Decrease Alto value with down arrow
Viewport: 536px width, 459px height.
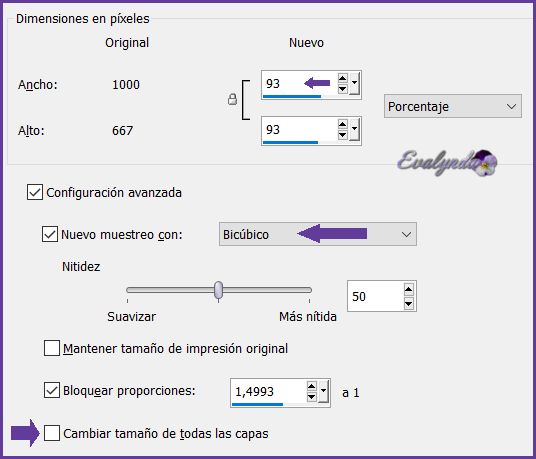coord(343,135)
